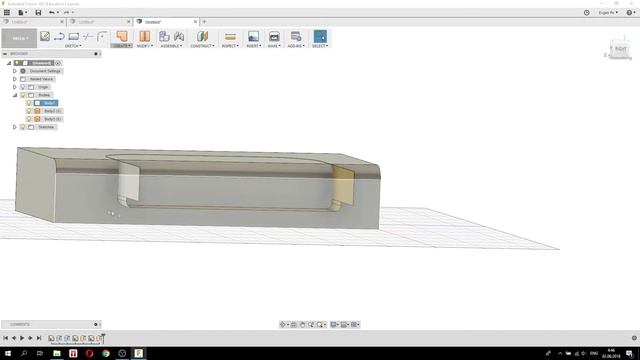Open the job status clock icon

(587, 13)
